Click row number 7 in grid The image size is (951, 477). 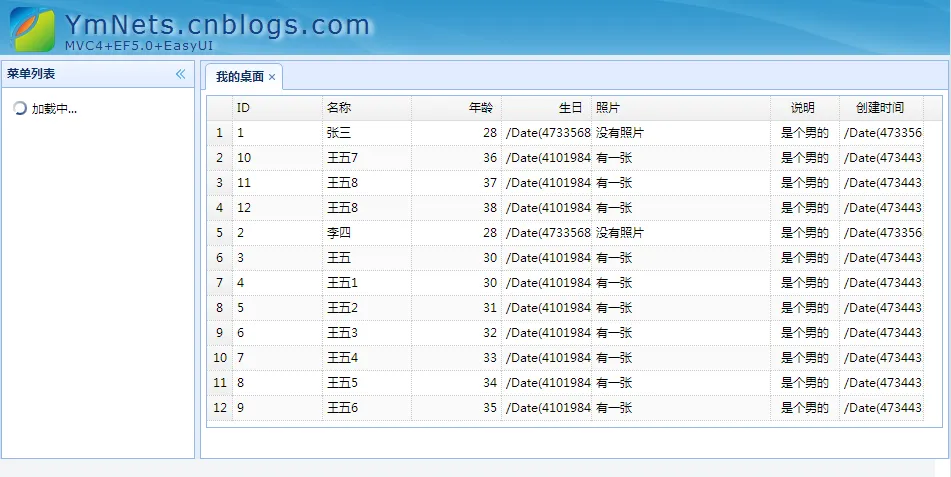pyautogui.click(x=220, y=283)
